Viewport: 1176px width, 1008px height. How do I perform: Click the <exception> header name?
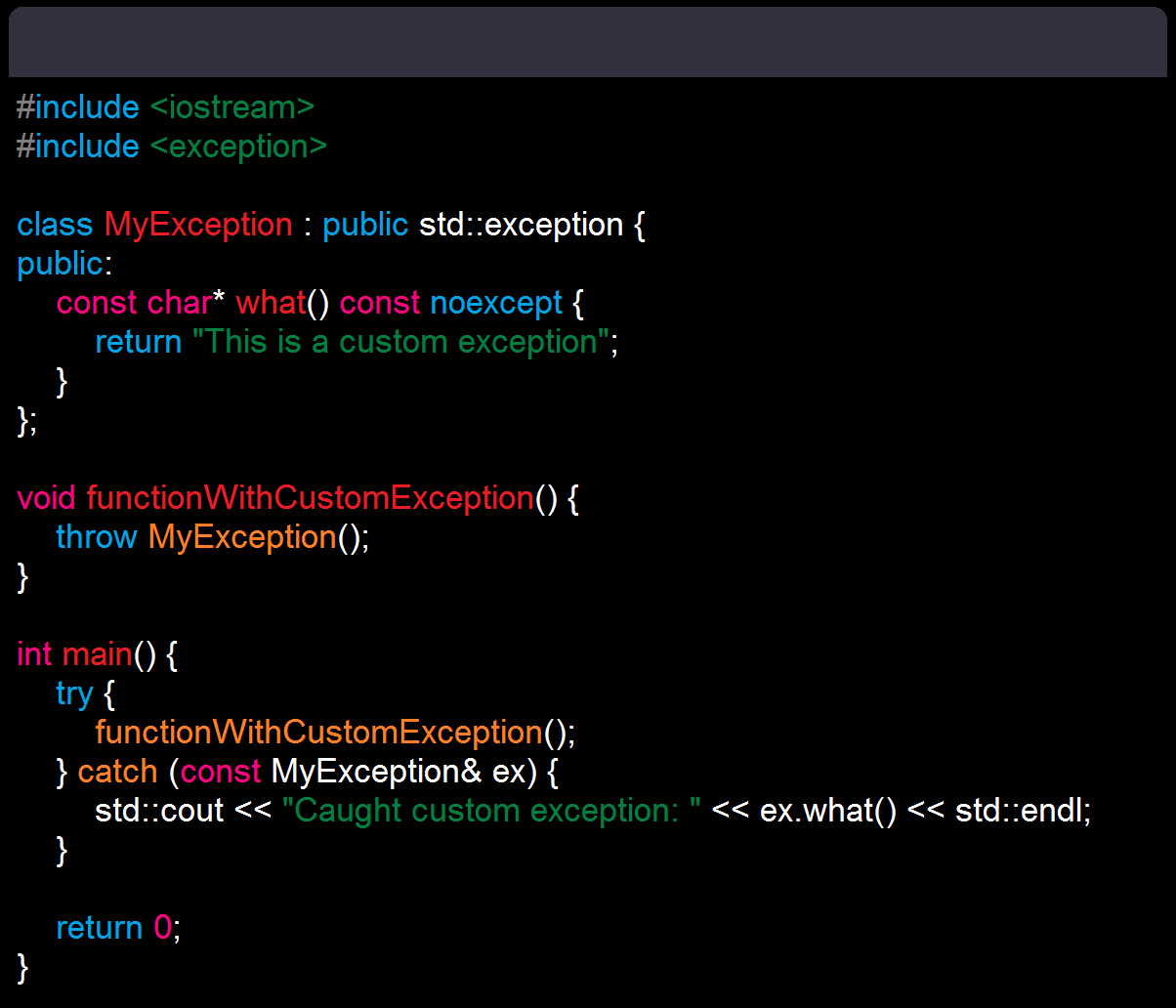pos(238,147)
